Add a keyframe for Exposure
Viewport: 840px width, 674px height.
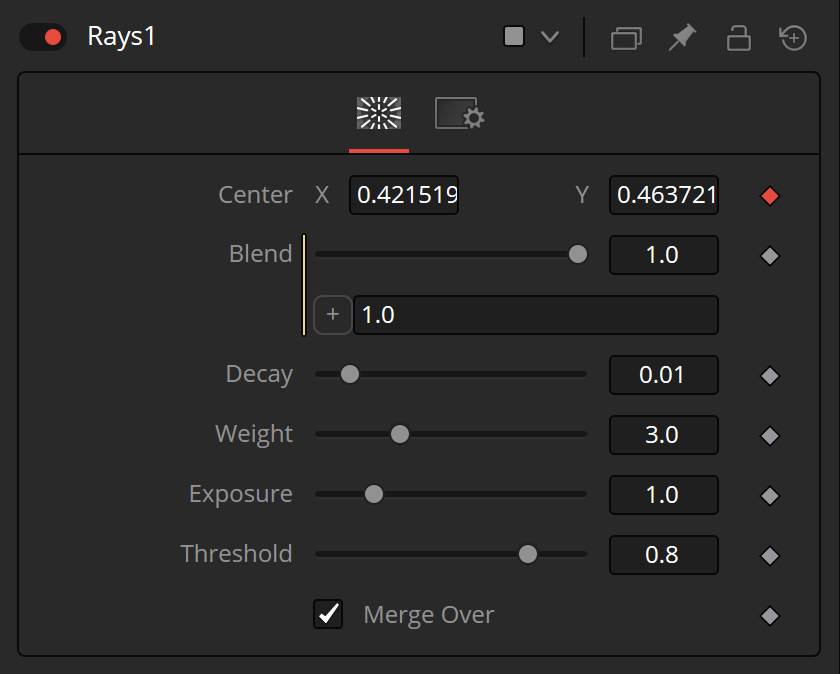point(770,496)
